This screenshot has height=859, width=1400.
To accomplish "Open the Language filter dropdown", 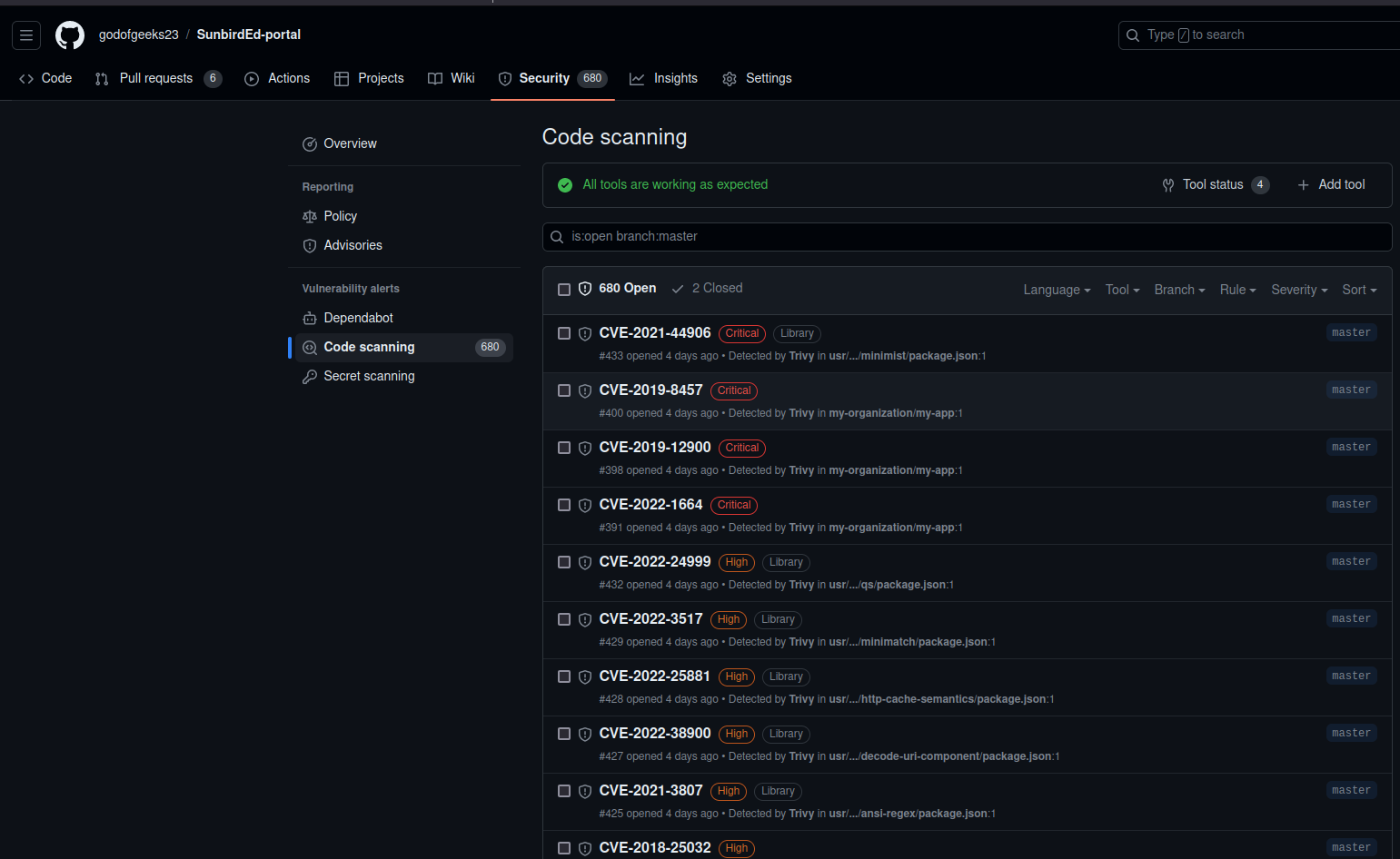I will (1056, 290).
